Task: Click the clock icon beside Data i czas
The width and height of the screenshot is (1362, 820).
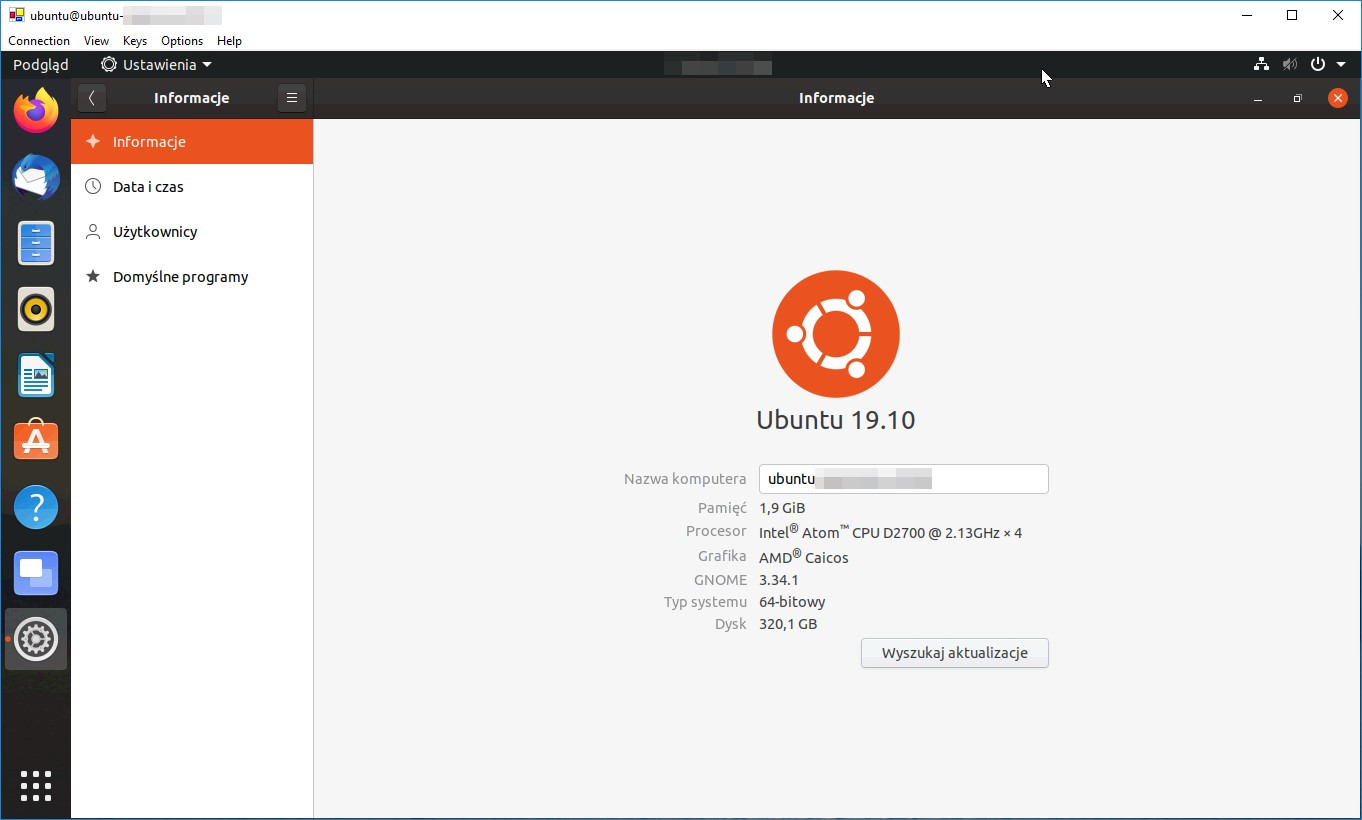Action: pos(93,186)
